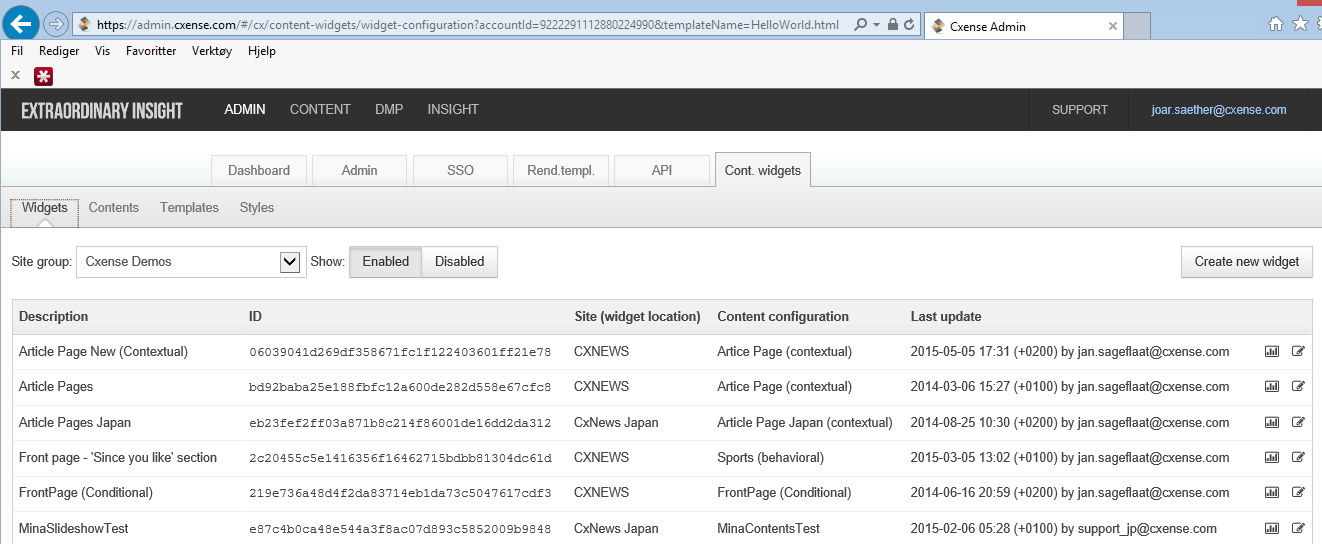Open statistics icon for Article Page New (Contextual) row
Image resolution: width=1322 pixels, height=544 pixels.
point(1272,352)
